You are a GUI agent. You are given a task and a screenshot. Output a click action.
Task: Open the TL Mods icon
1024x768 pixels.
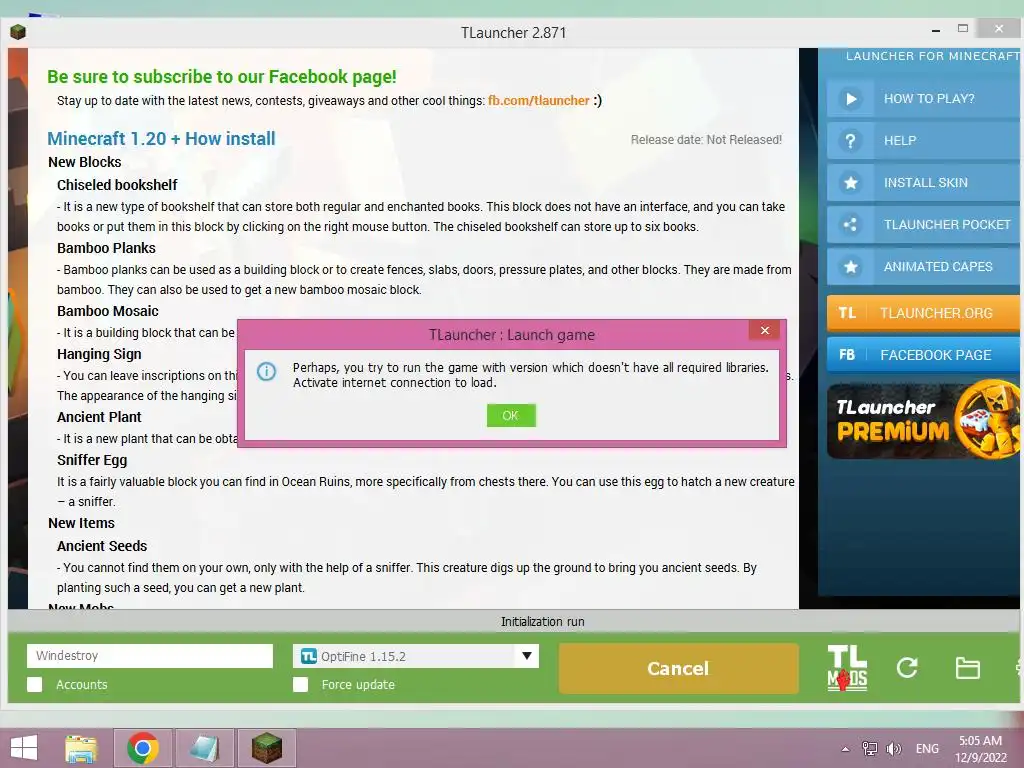[847, 668]
